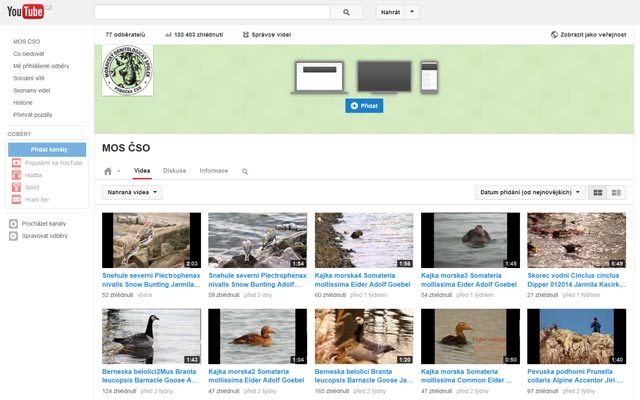Open the Nahraná videa dropdown
This screenshot has width=640, height=400.
pyautogui.click(x=132, y=192)
